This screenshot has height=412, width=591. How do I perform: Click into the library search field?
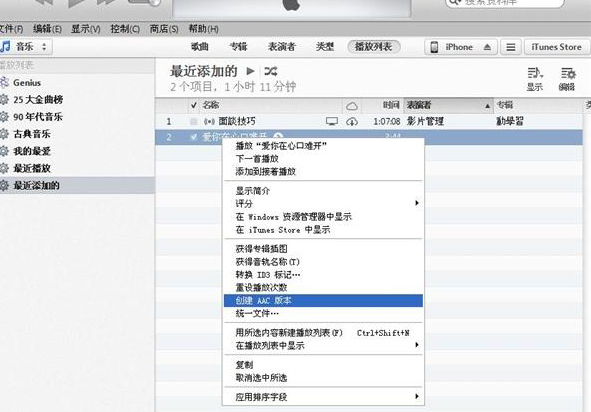tap(505, 2)
